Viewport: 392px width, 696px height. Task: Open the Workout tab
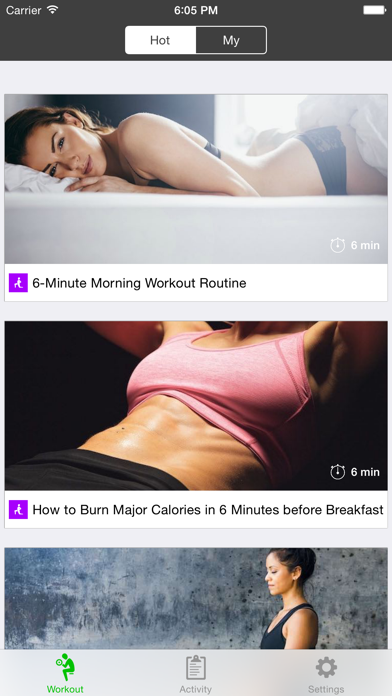pos(65,673)
